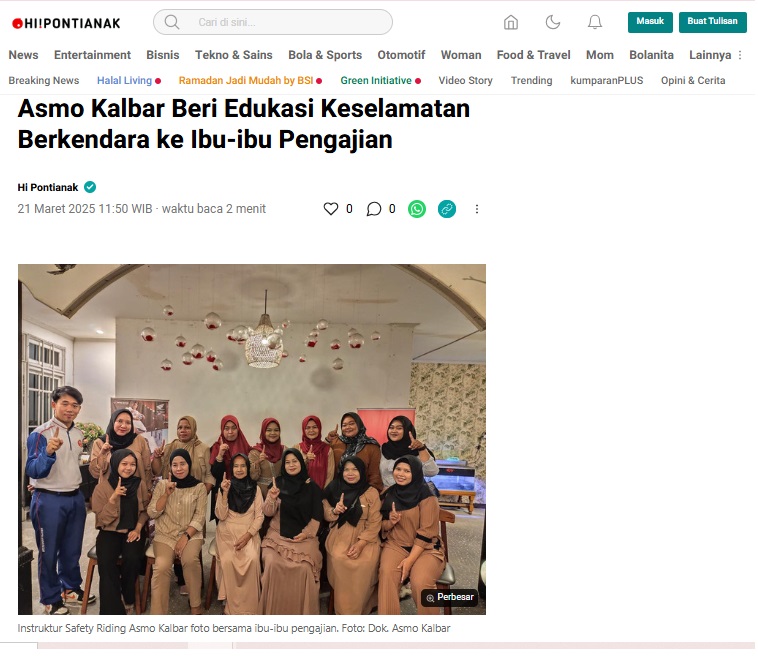Open the Bola & Sports category

point(325,55)
